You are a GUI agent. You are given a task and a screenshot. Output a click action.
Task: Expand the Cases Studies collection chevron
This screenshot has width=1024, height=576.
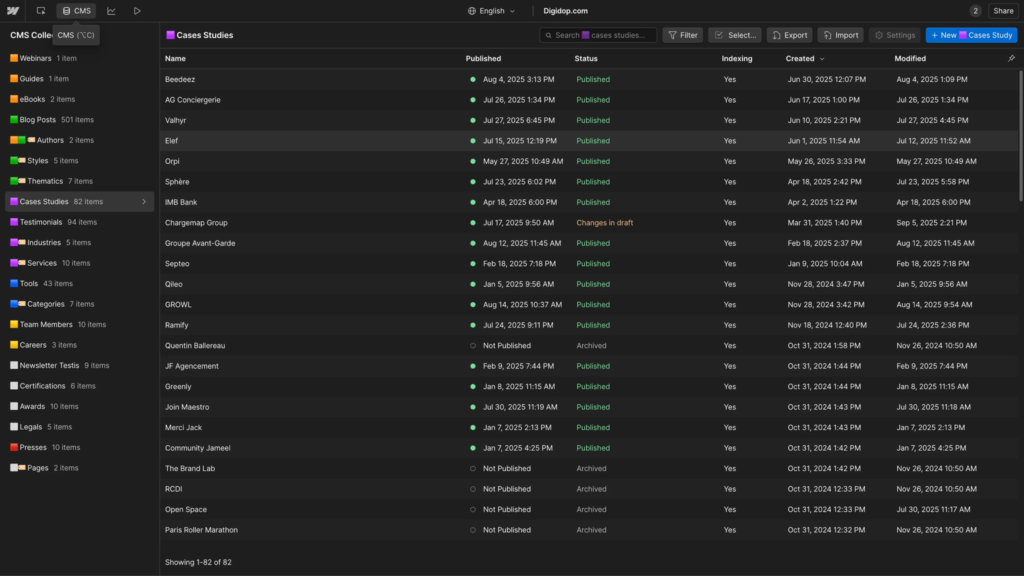tap(144, 202)
